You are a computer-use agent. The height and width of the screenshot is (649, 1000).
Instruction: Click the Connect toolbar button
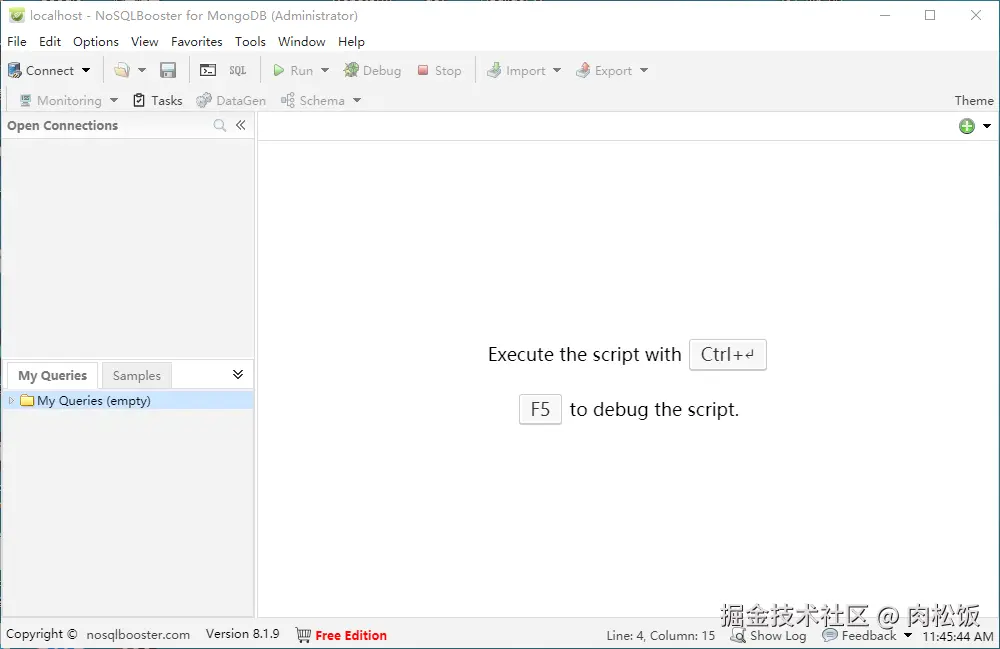click(41, 71)
